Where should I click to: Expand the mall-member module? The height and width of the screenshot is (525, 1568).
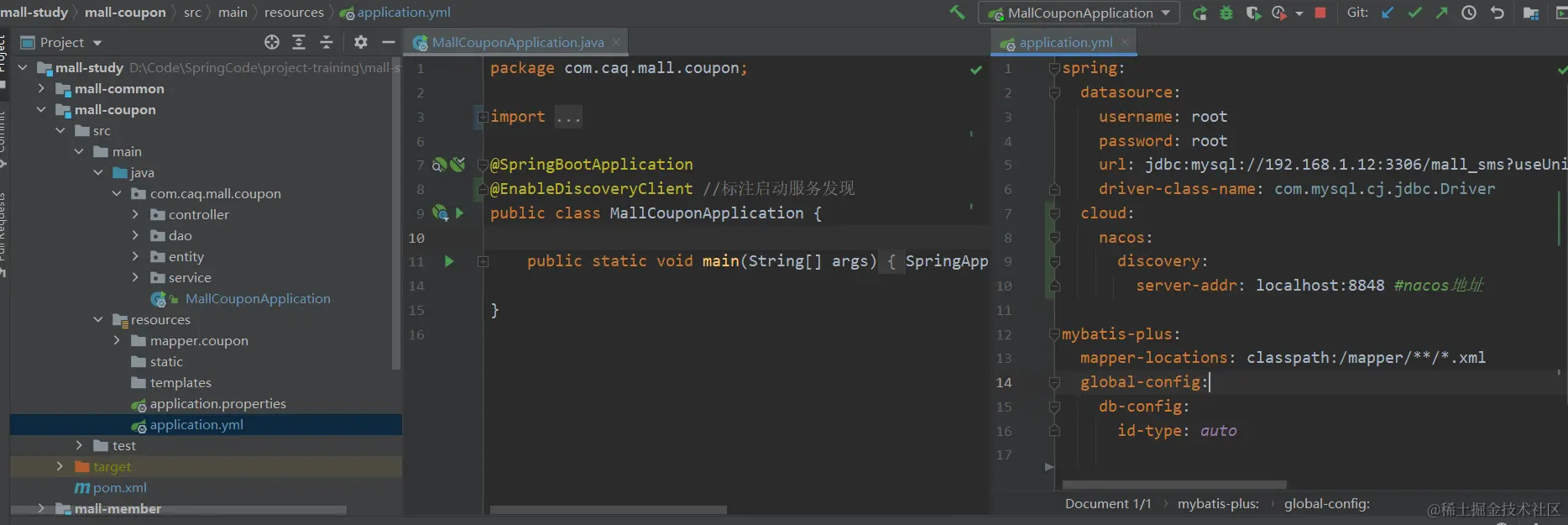41,508
